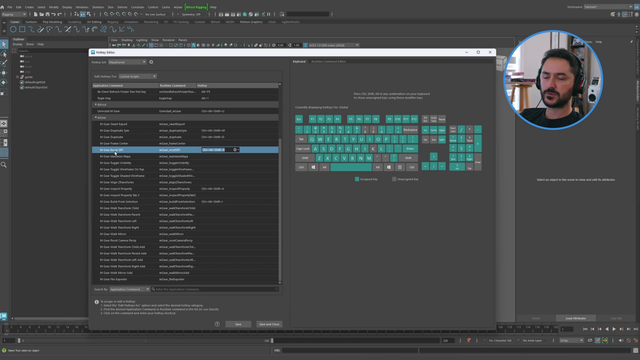Image resolution: width=640 pixels, height=360 pixels.
Task: Click the left Alt modifier key on keyboard
Action: pos(324,167)
